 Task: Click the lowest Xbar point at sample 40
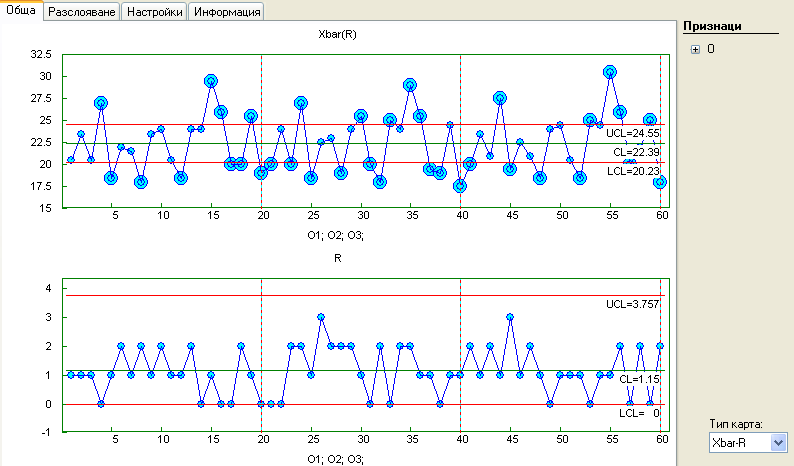point(460,186)
